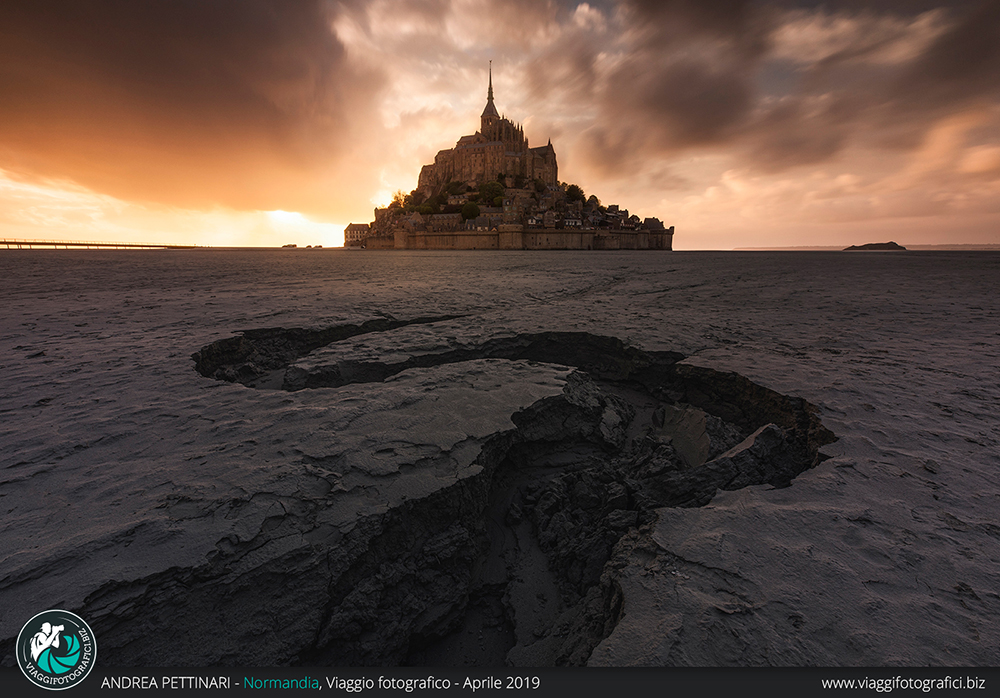
Task: Click the small islet on the right horizon
Action: (x=874, y=246)
